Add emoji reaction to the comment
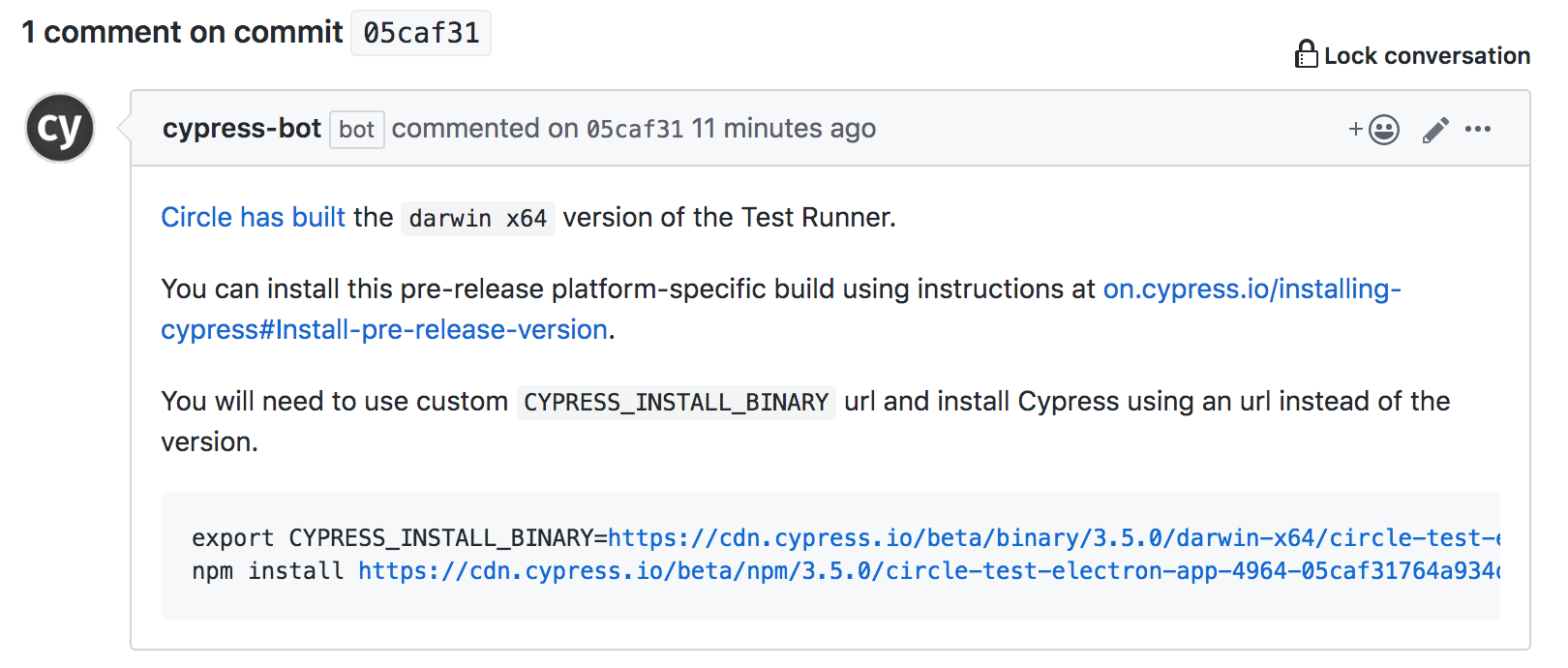 [1373, 129]
